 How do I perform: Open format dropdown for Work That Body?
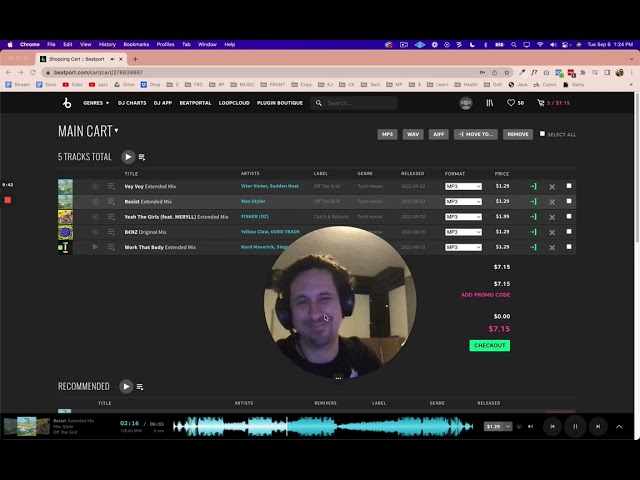[x=463, y=247]
